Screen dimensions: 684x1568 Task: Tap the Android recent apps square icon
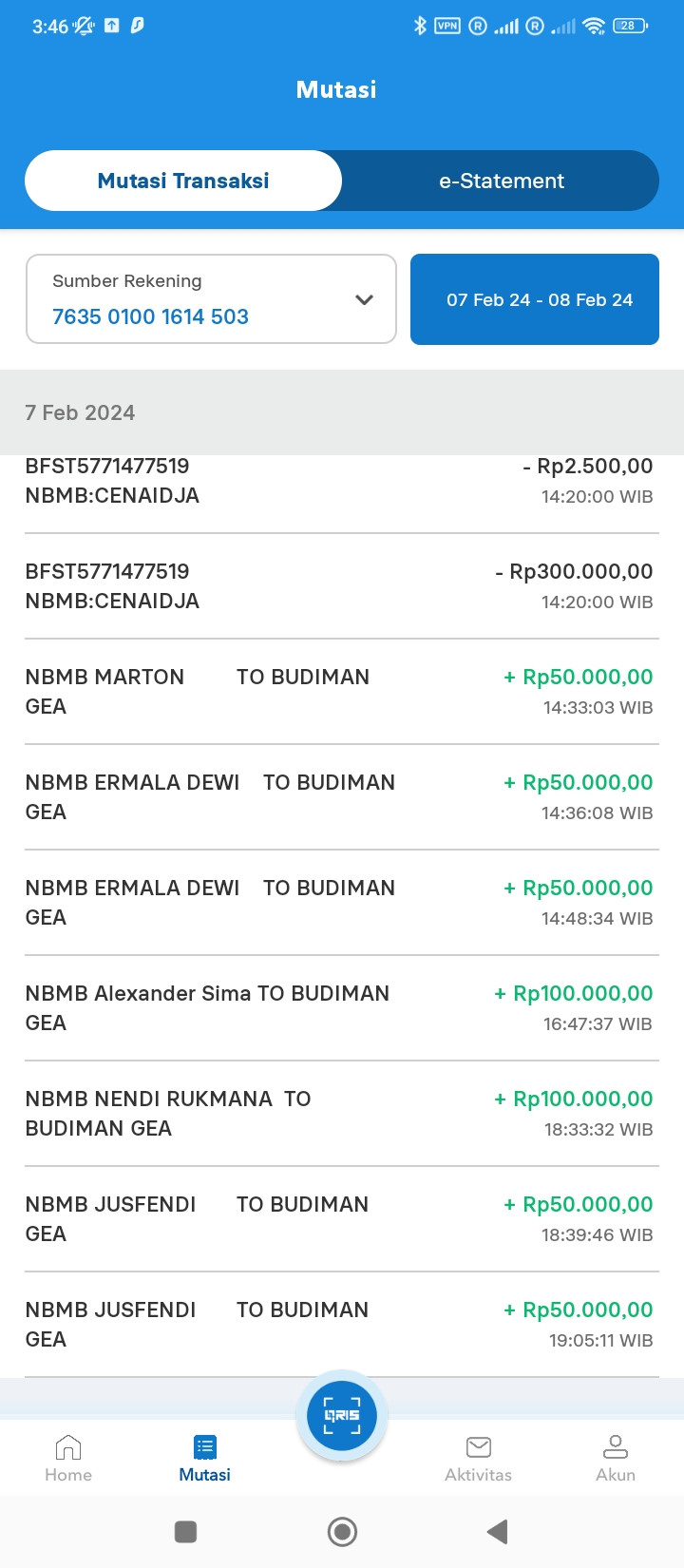pyautogui.click(x=186, y=1531)
